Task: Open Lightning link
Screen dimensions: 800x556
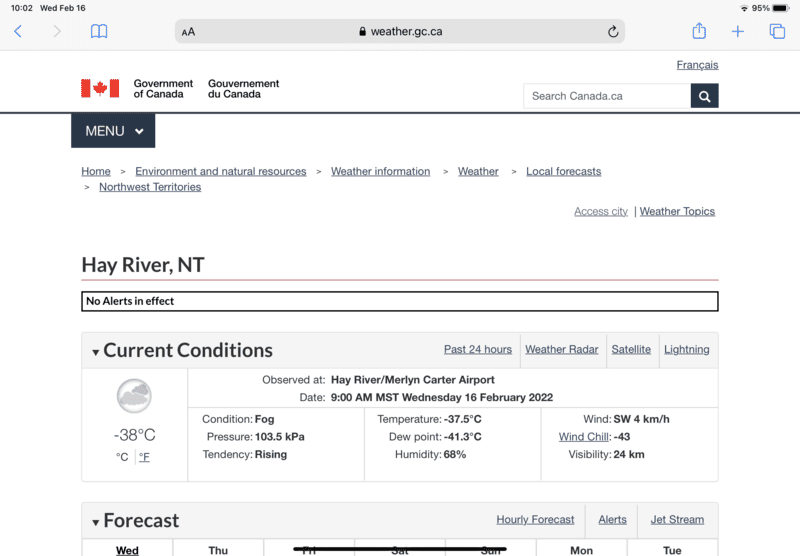Action: point(687,349)
